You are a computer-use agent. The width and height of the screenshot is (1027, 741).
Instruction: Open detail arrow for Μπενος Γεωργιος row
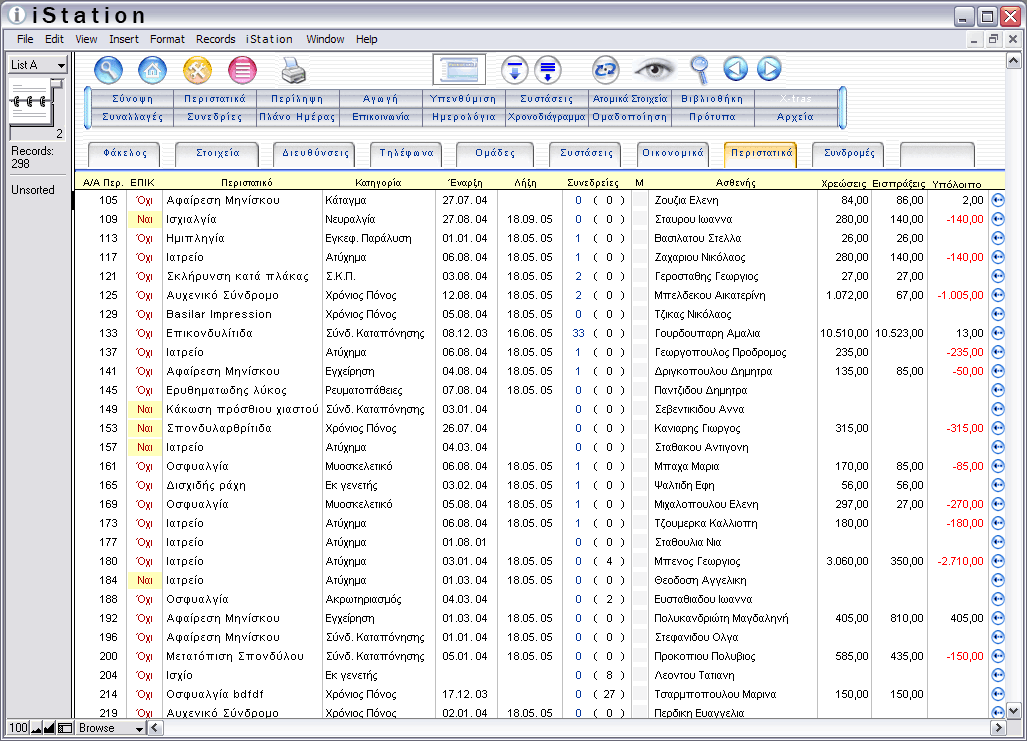[x=998, y=561]
